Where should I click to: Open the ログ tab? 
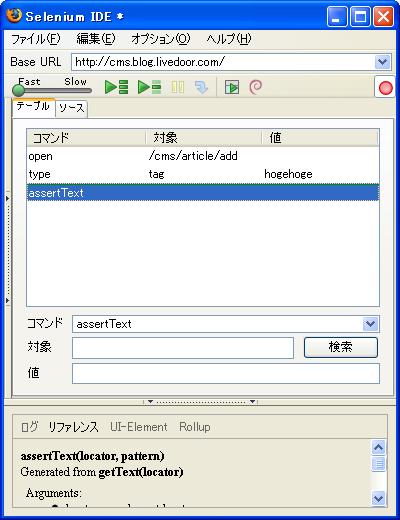tap(29, 427)
